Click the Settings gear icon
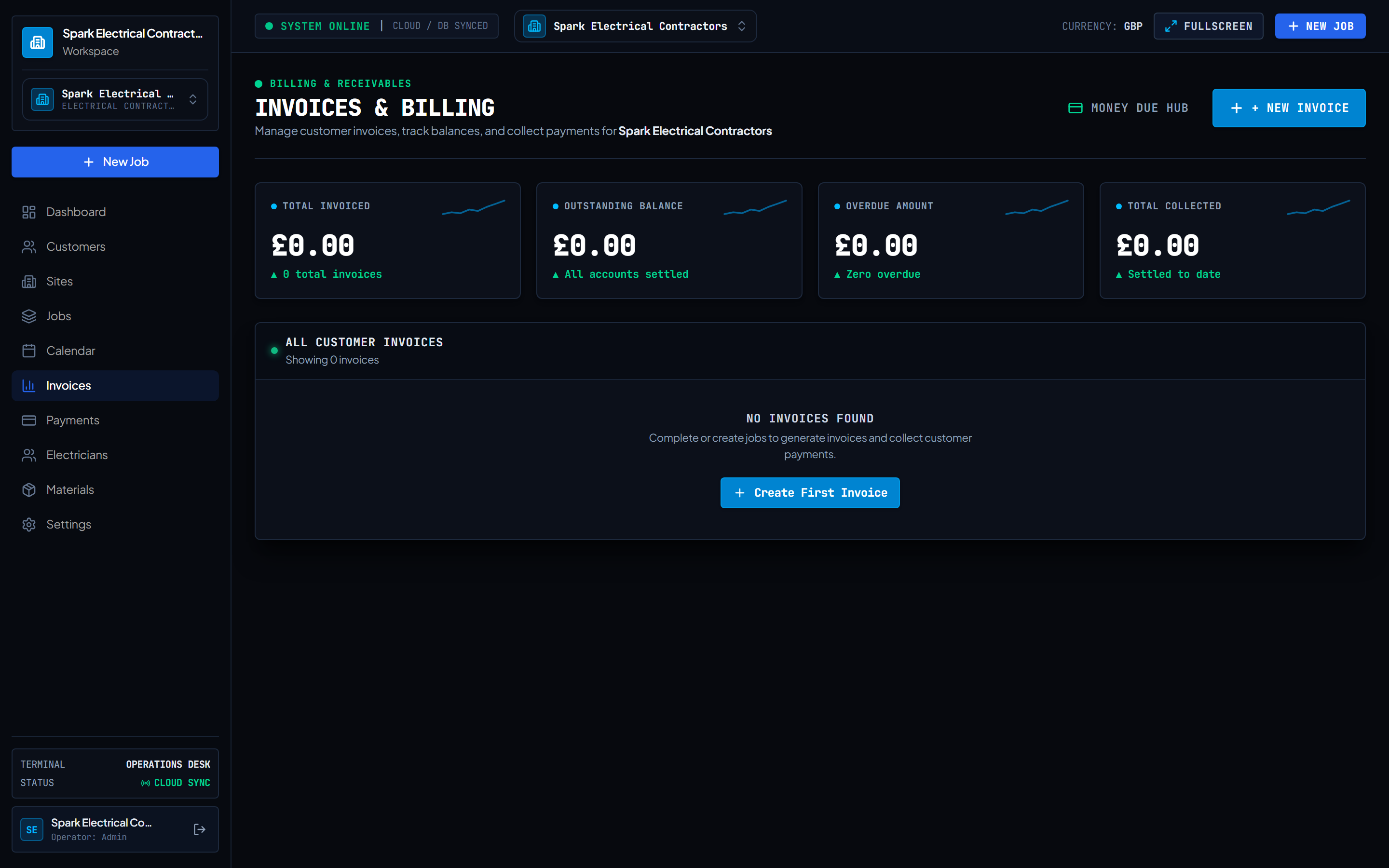Screen dimensions: 1389x868 pyautogui.click(x=29, y=525)
